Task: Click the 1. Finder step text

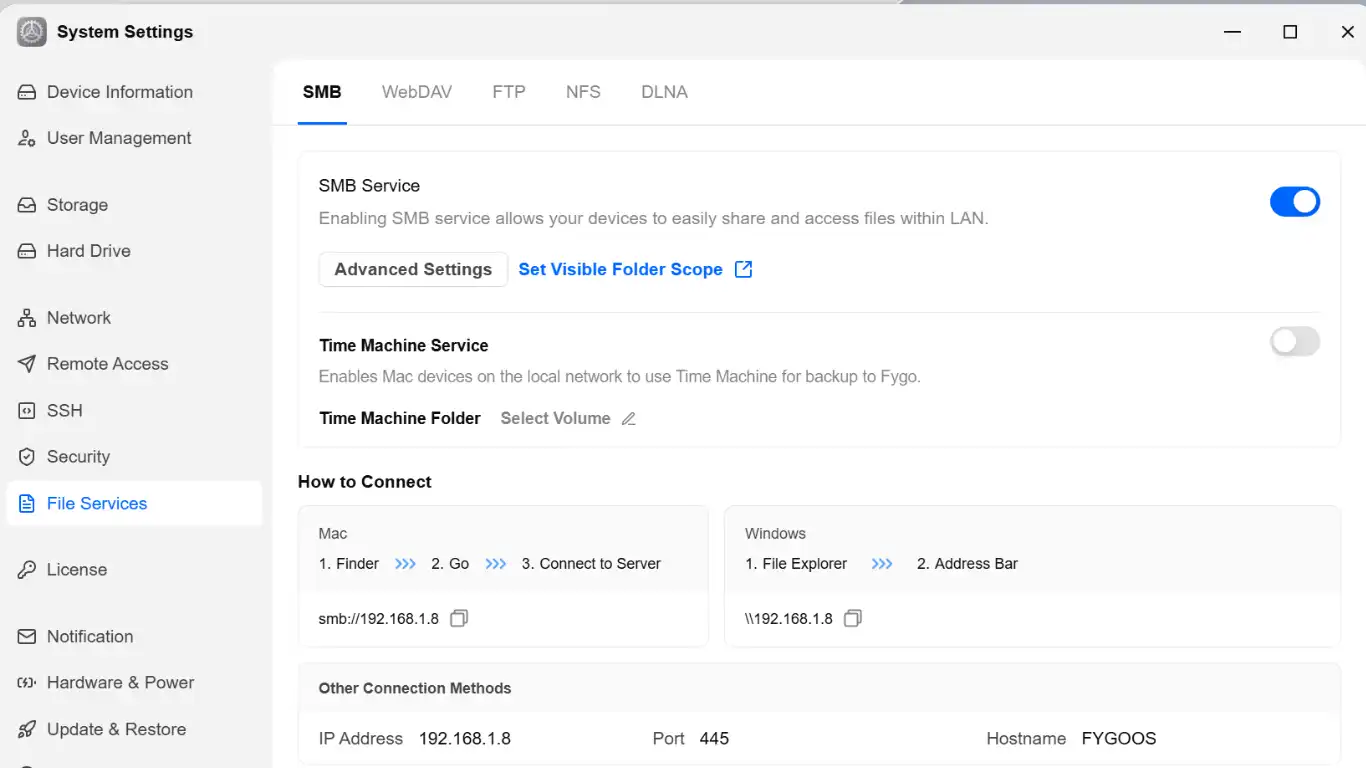Action: click(349, 564)
